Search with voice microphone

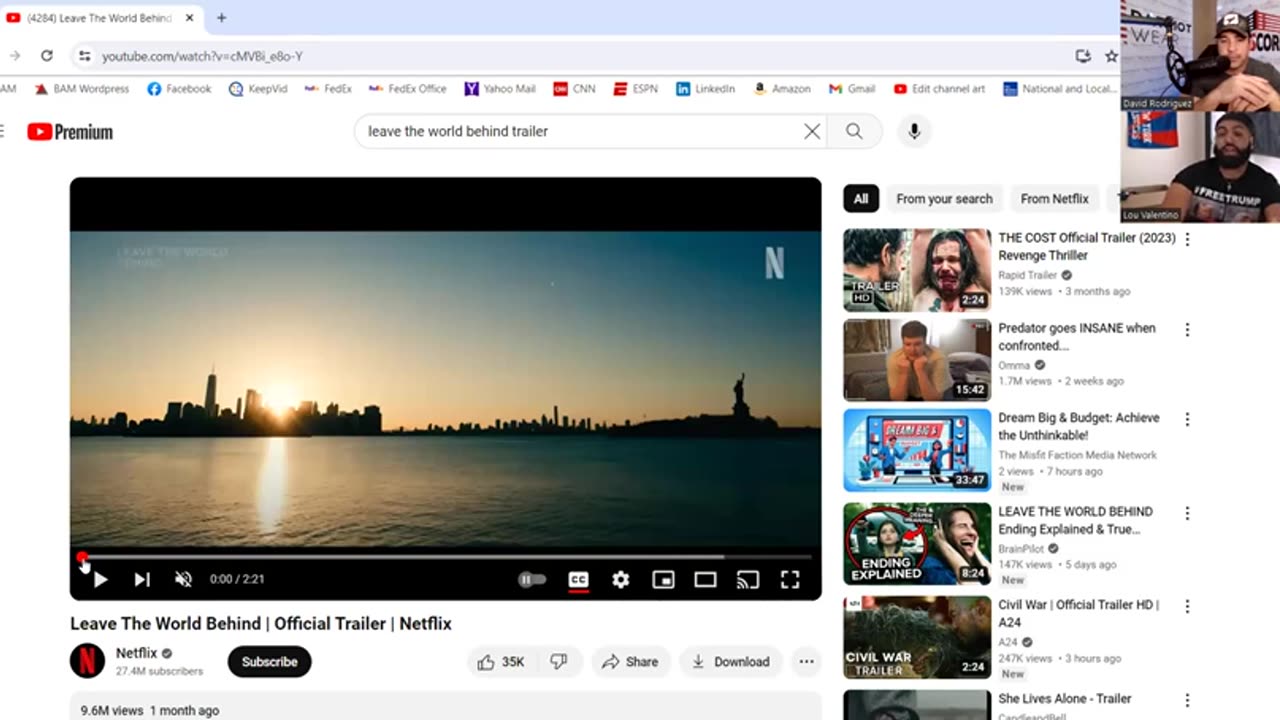click(914, 131)
